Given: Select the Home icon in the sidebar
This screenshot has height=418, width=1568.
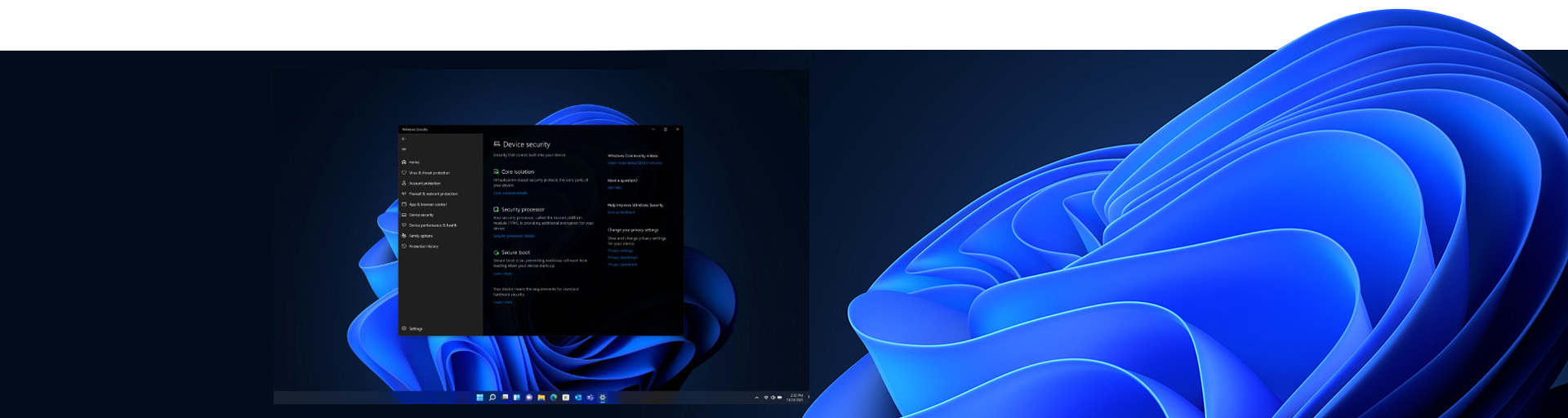Looking at the screenshot, I should pos(403,162).
